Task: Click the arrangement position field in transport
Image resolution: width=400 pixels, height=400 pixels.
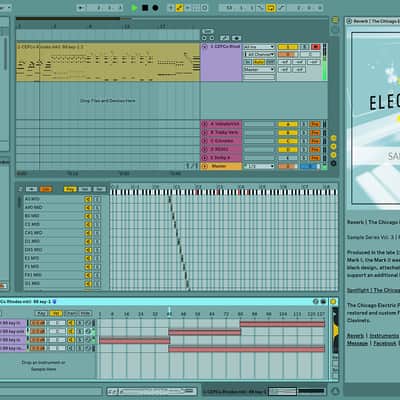Action: pyautogui.click(x=105, y=8)
